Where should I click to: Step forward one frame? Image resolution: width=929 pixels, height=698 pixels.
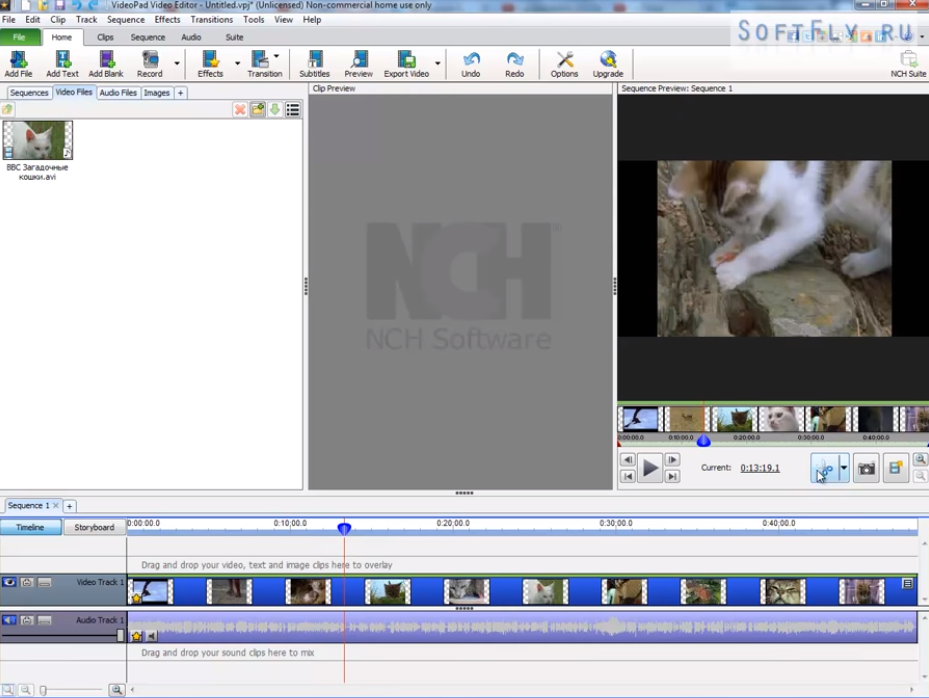tap(672, 460)
